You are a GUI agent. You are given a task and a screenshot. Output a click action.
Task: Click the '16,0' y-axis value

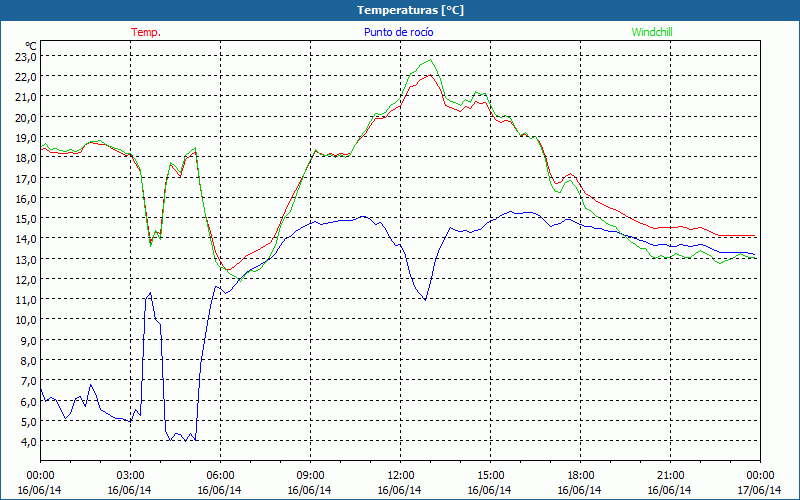[x=26, y=198]
